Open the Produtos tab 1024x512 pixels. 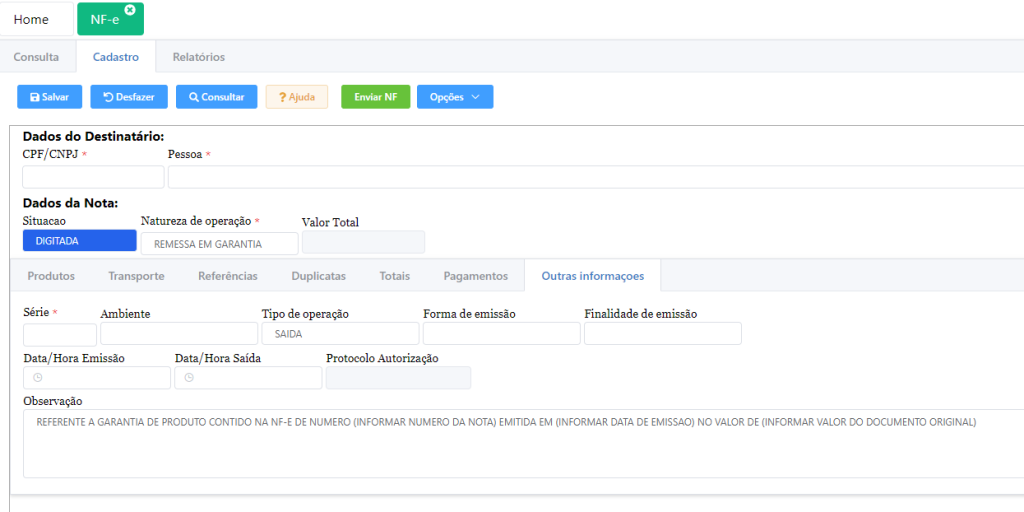(x=51, y=276)
